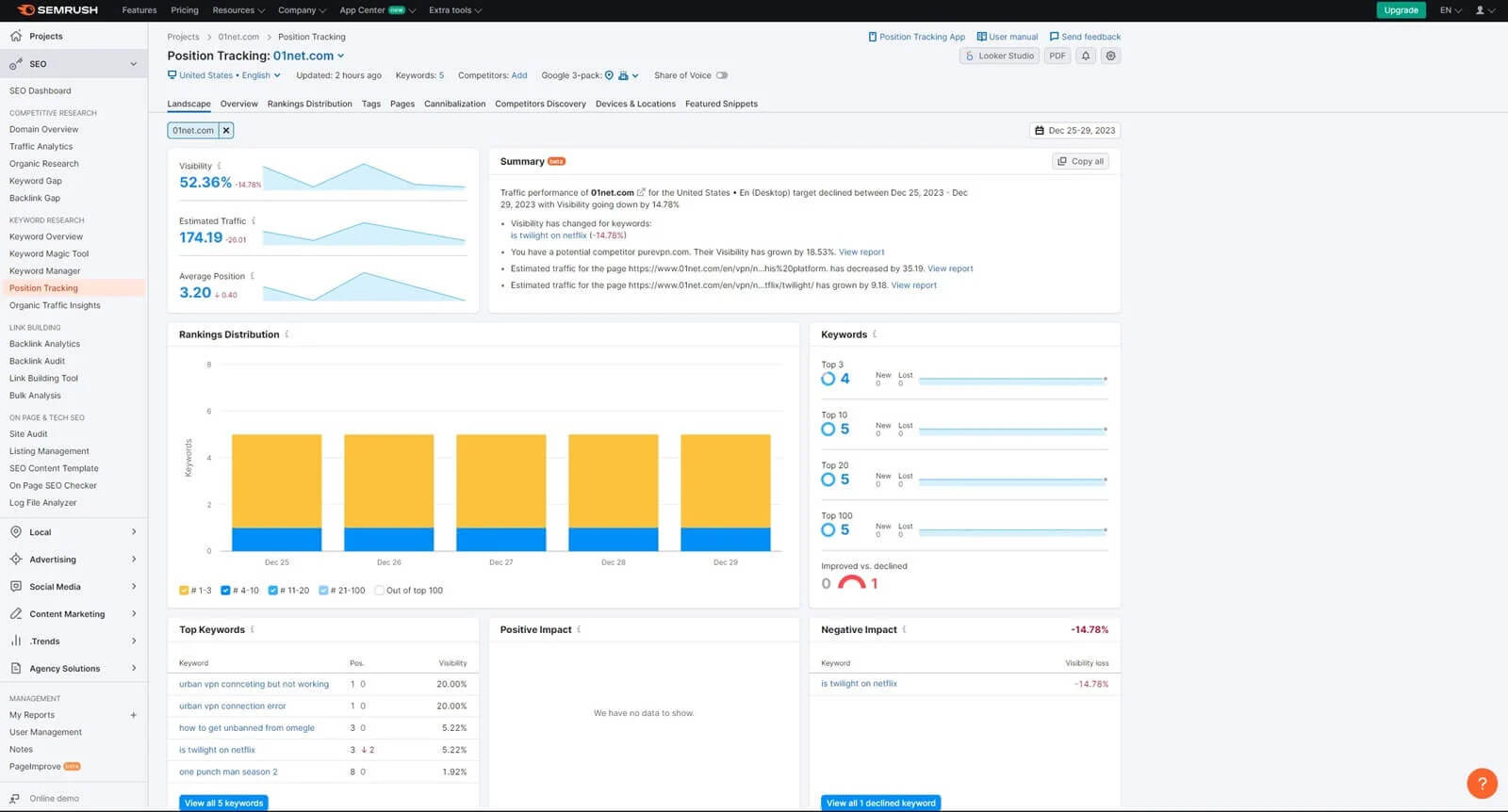Open the Featured Snippets tab
This screenshot has width=1508, height=812.
point(721,104)
